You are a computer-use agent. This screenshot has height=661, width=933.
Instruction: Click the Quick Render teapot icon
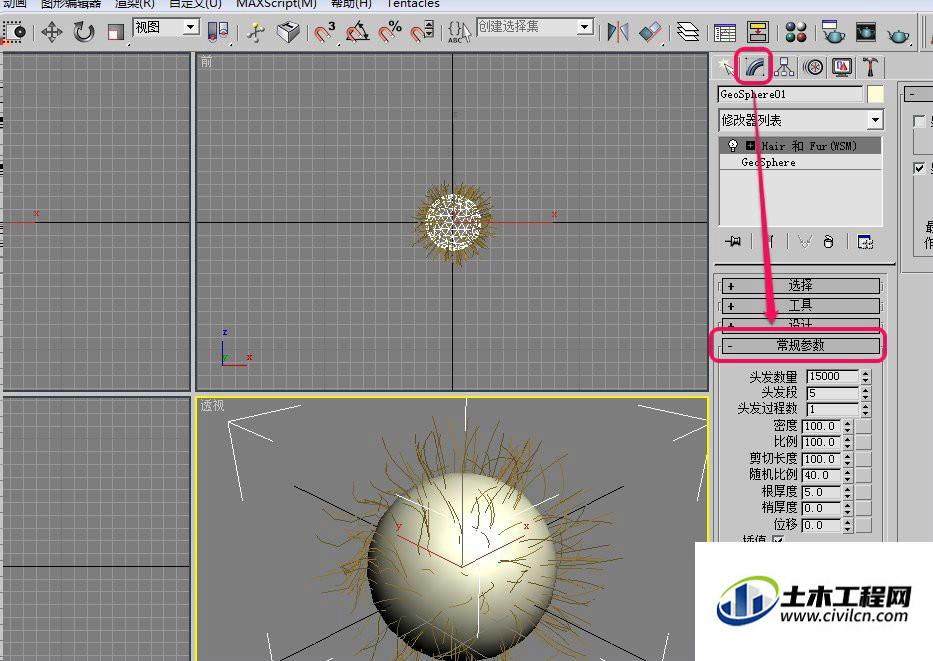pyautogui.click(x=898, y=34)
